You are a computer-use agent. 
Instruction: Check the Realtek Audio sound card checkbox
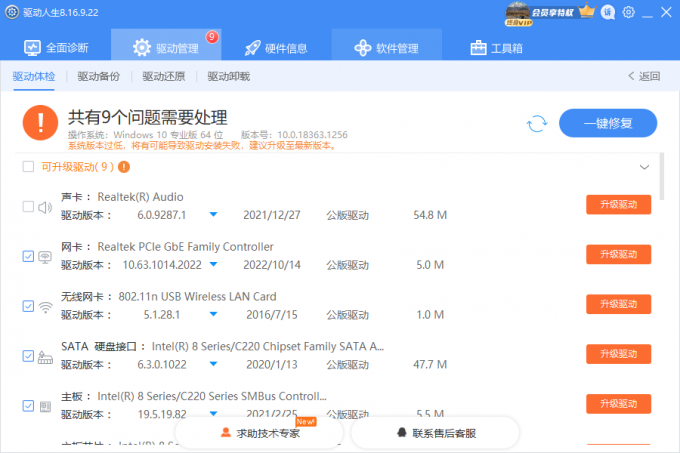point(28,206)
